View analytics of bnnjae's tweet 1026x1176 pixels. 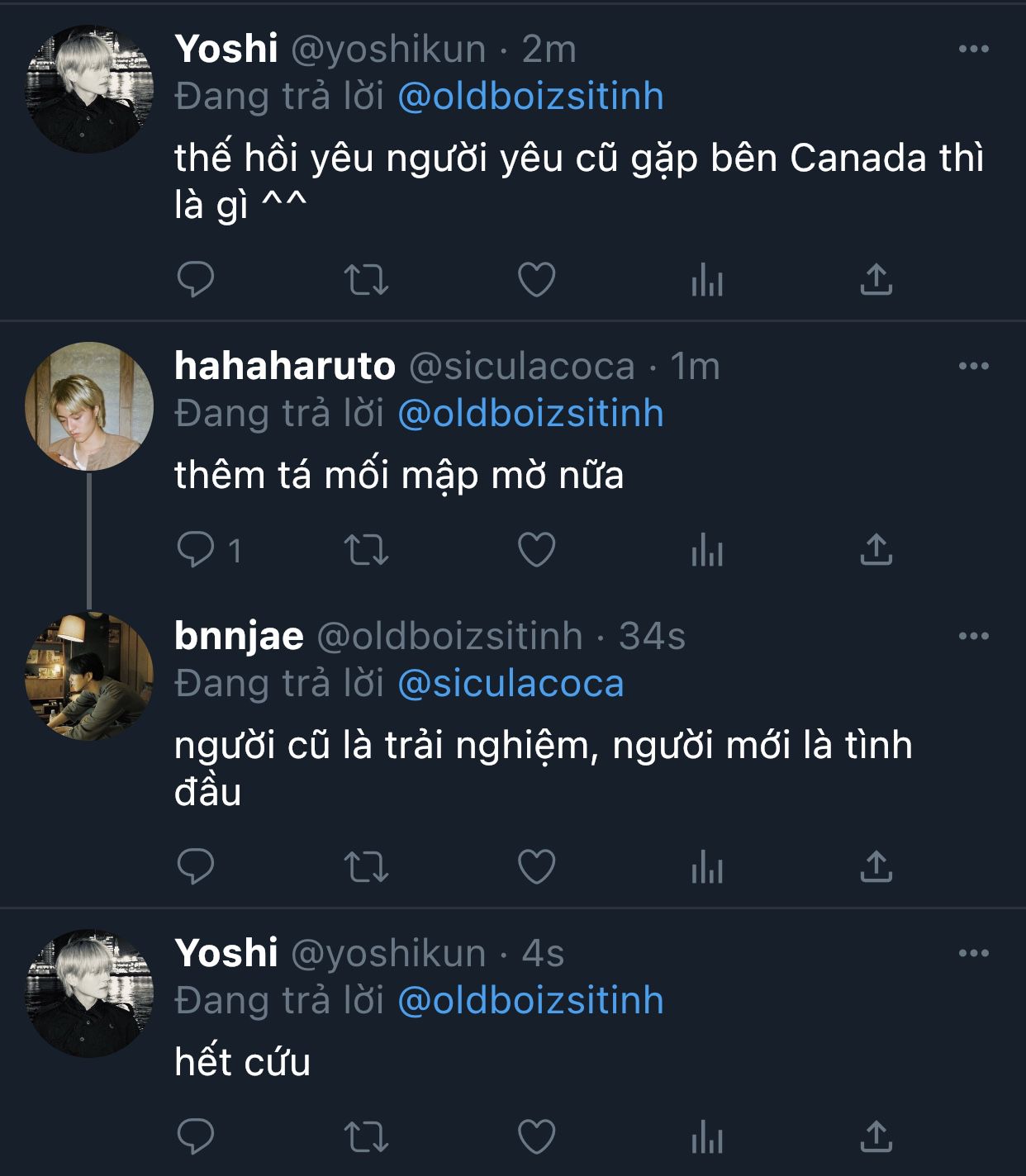point(707,866)
